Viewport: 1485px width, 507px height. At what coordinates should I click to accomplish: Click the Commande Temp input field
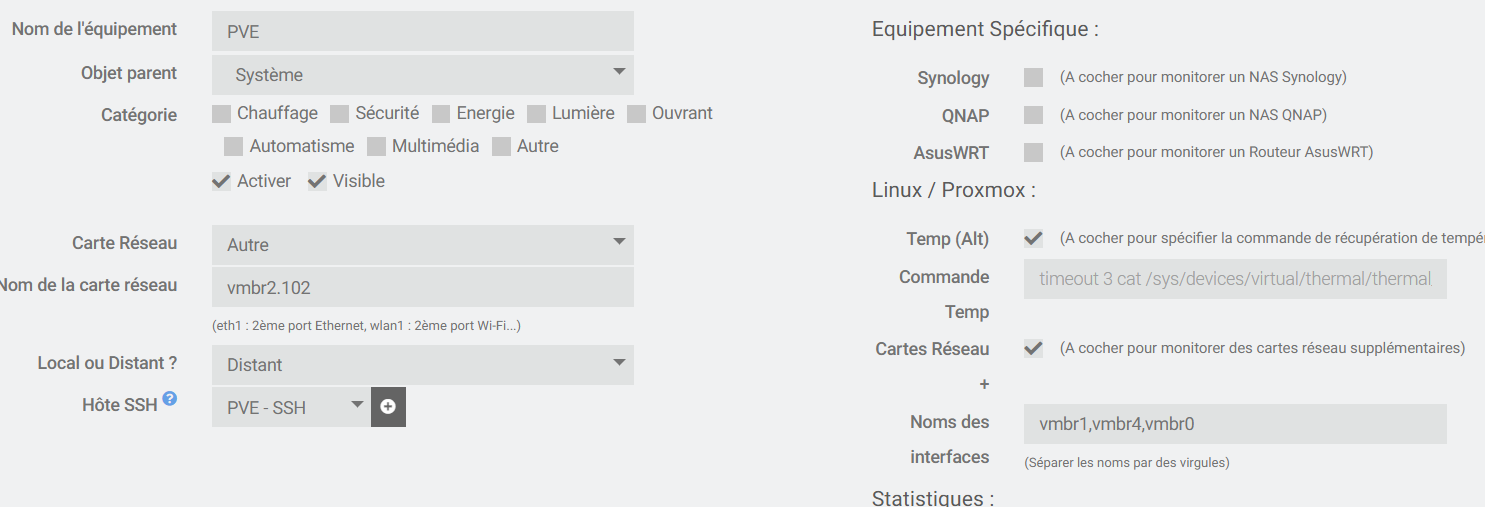click(x=1234, y=279)
